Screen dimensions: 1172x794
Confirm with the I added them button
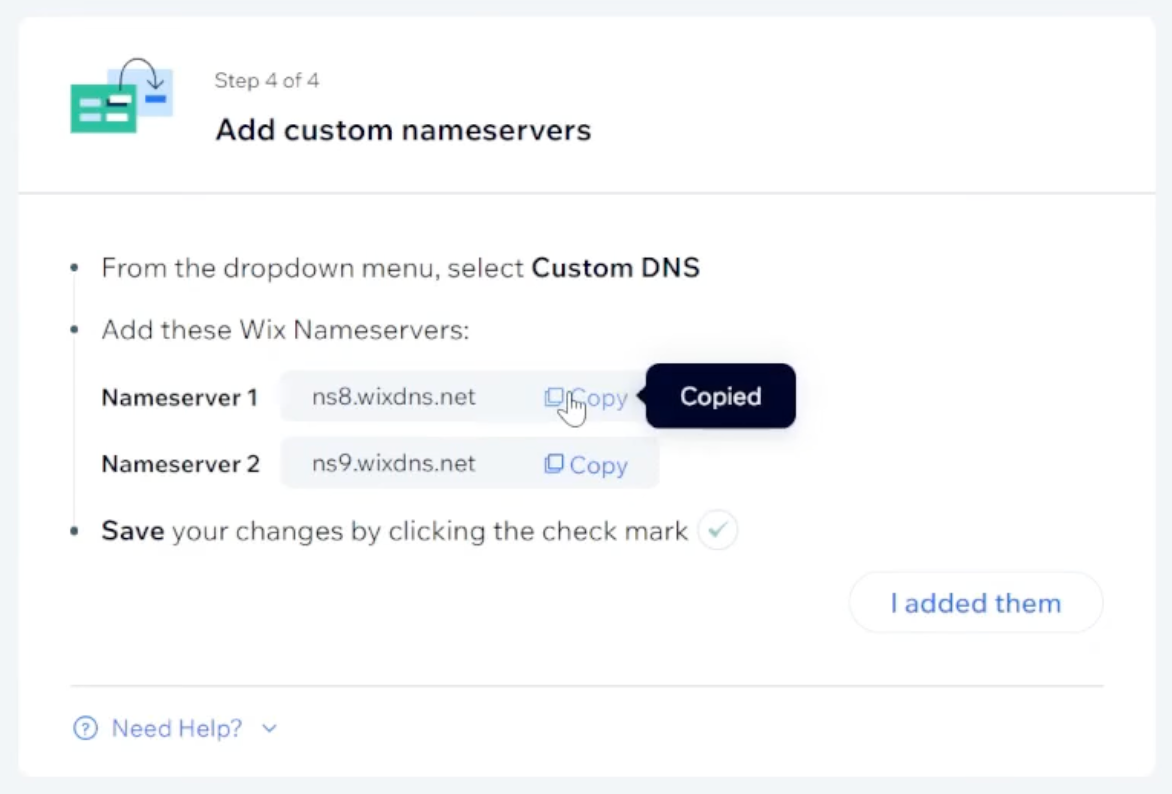click(x=975, y=603)
